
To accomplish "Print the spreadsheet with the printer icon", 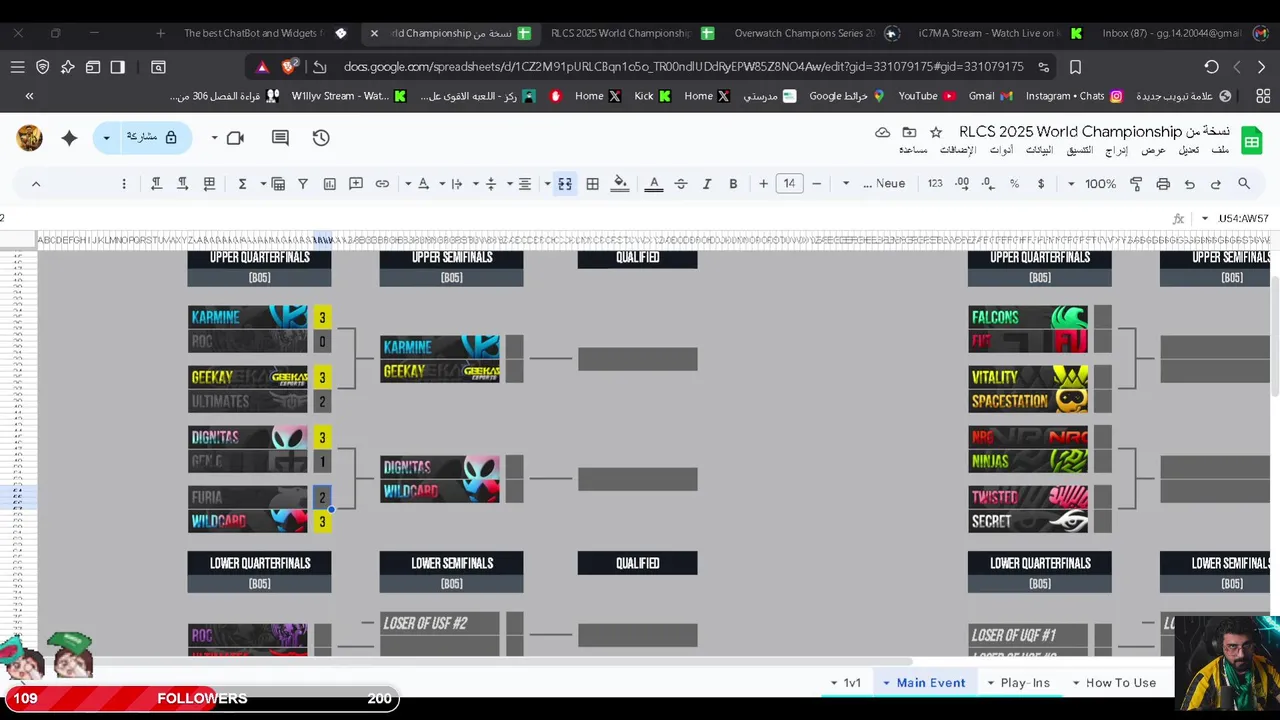I will 1163,184.
